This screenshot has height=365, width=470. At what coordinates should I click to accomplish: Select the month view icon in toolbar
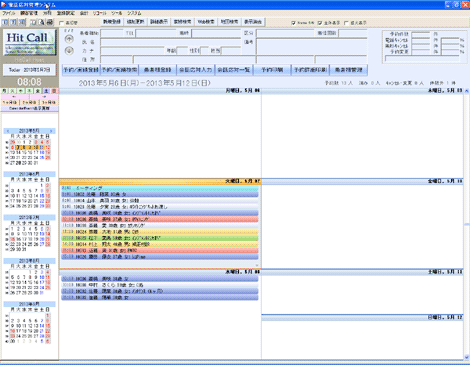[22, 22]
